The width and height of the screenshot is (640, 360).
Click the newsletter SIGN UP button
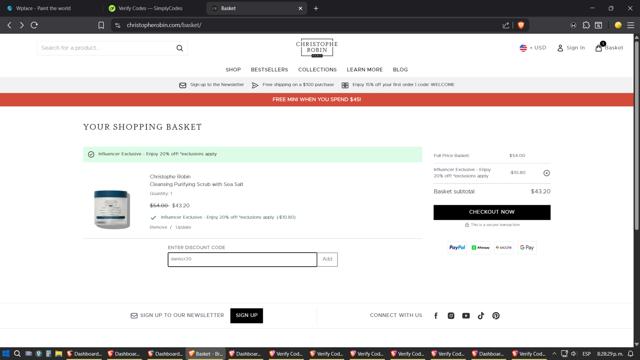[247, 316]
